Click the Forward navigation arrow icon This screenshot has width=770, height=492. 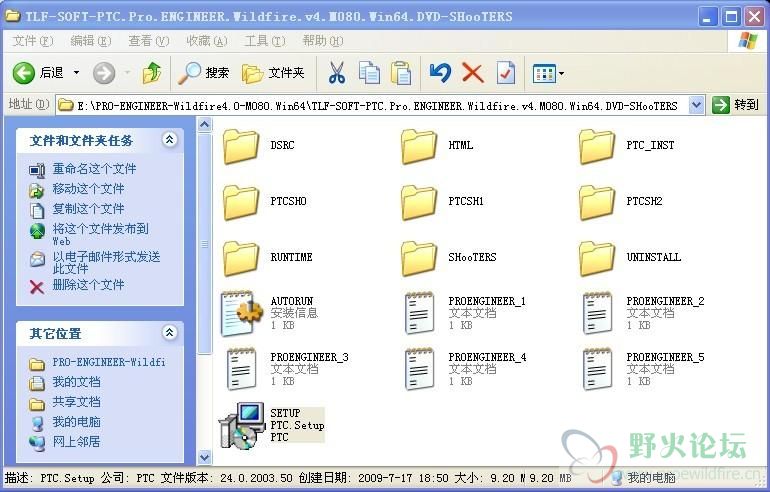coord(104,73)
